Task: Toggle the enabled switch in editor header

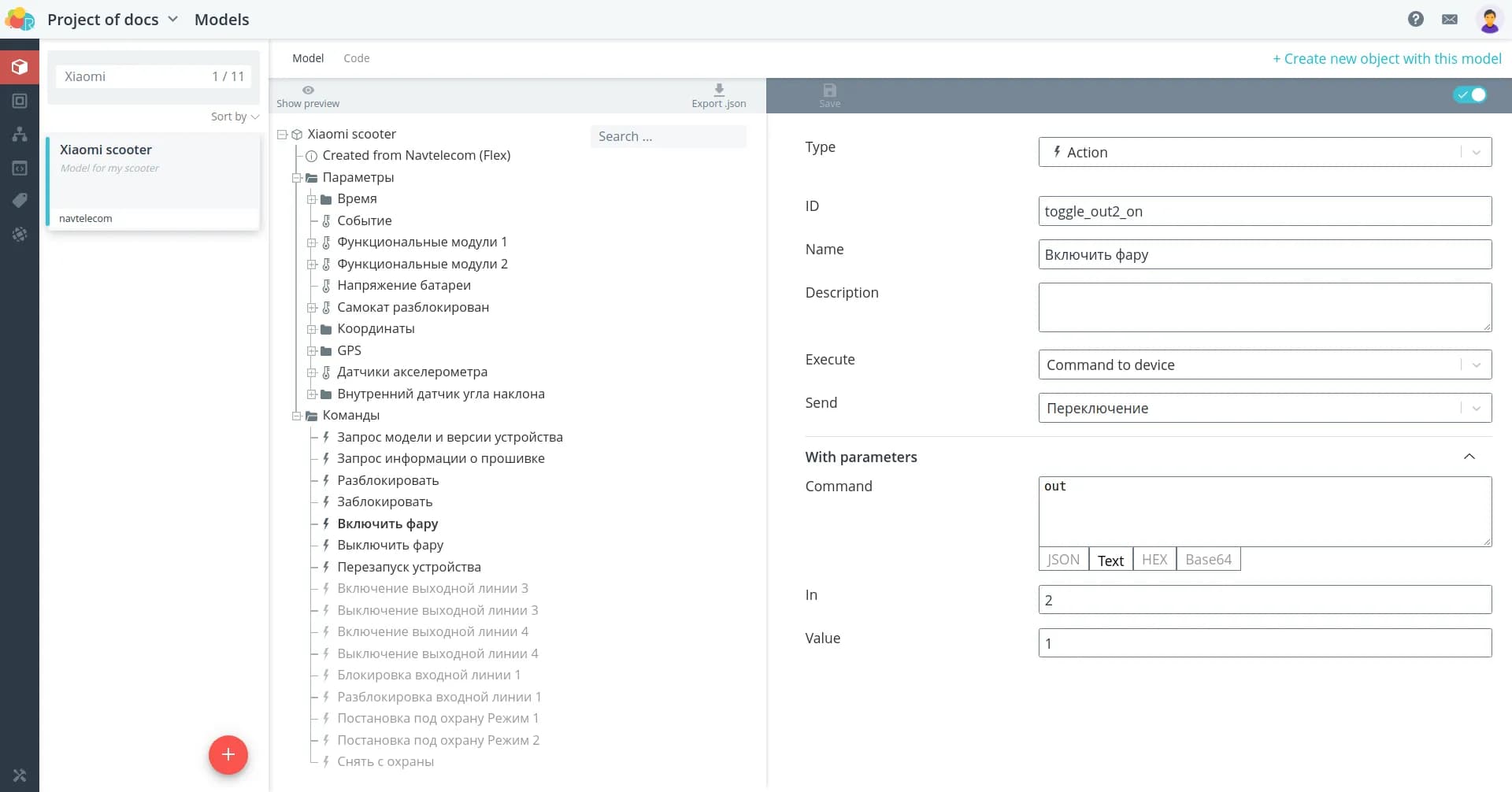Action: click(x=1469, y=94)
